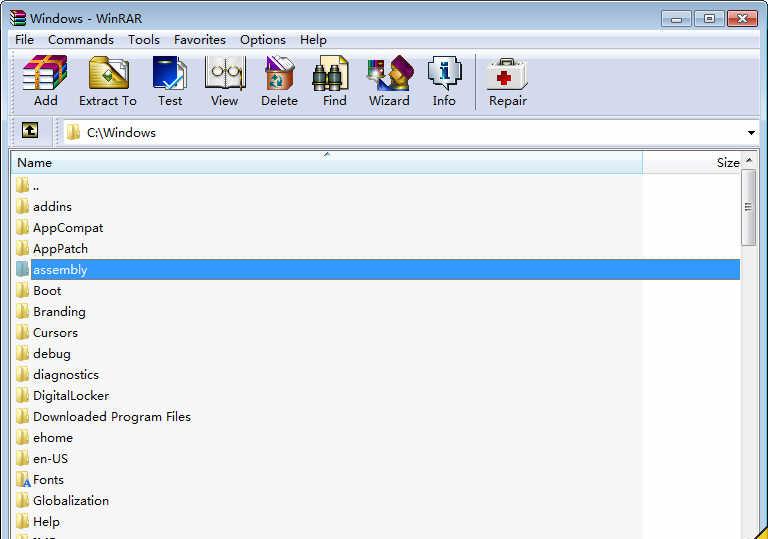Select the en-US folder name
The image size is (768, 539).
[x=50, y=459]
